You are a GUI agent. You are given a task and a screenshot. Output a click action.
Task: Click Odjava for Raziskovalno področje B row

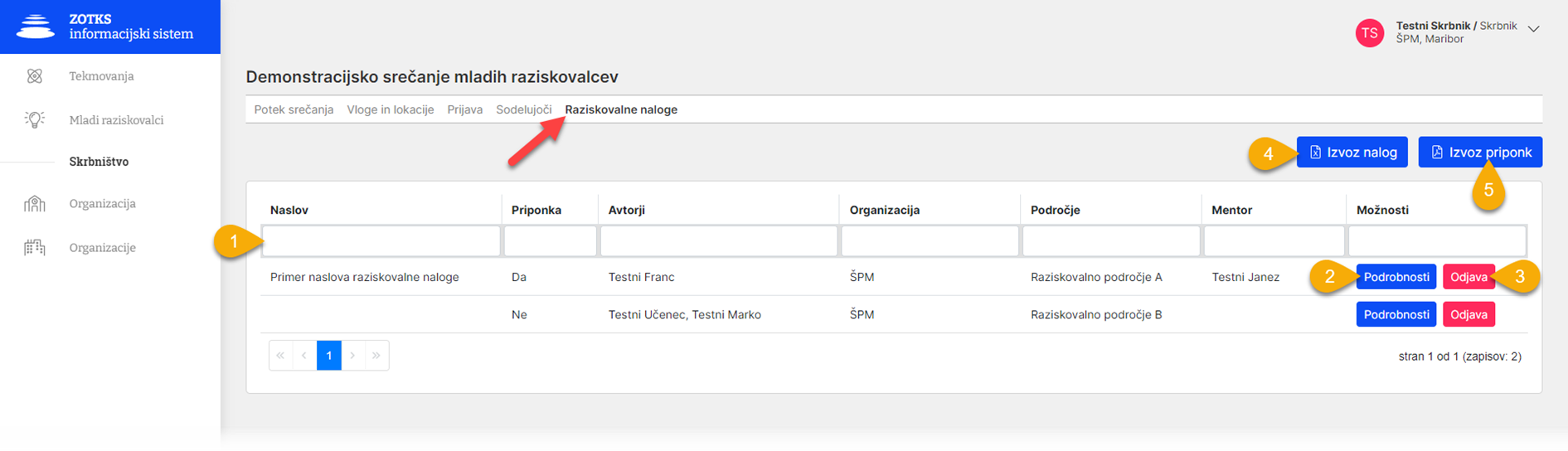[1468, 314]
